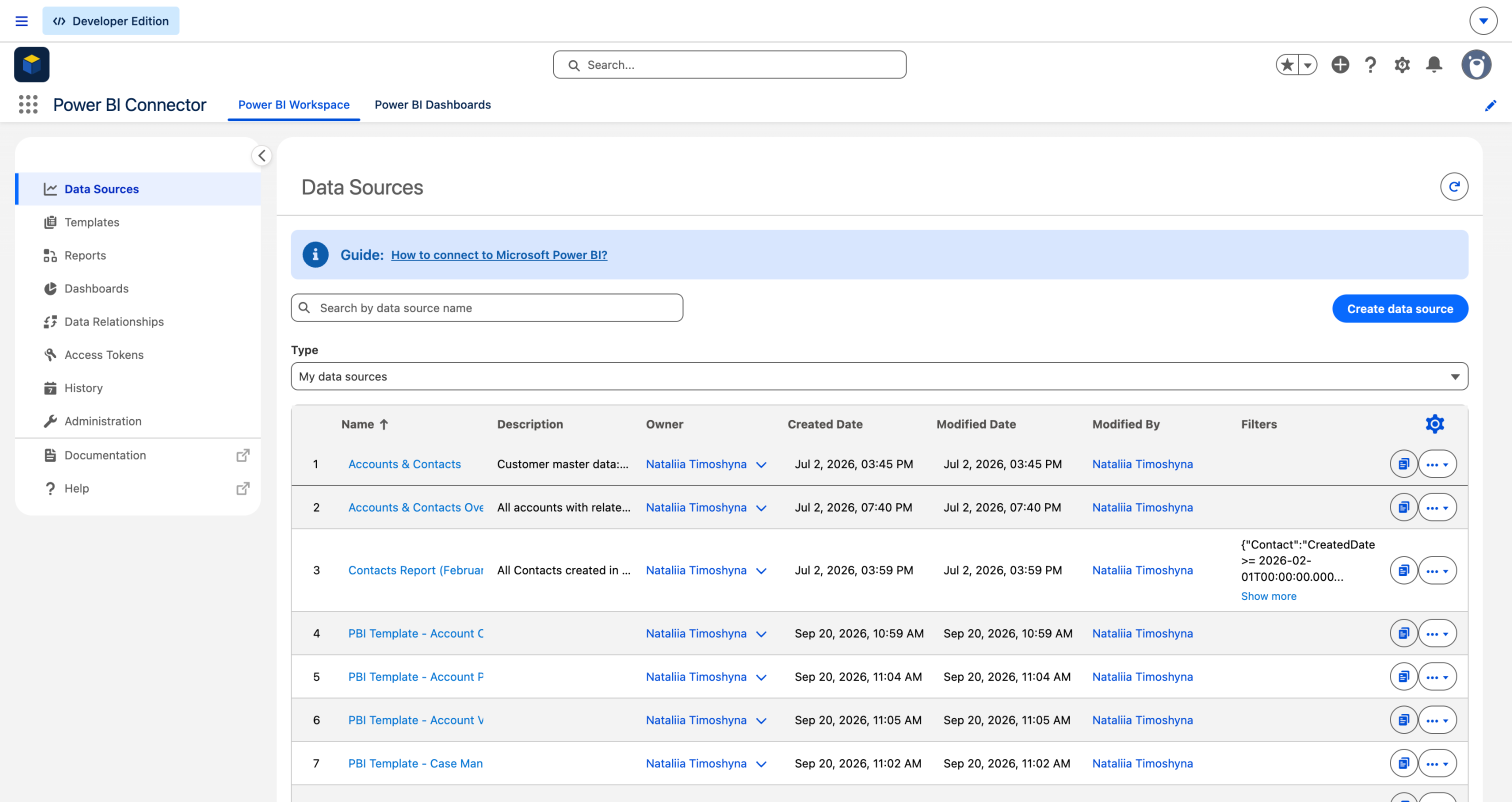Viewport: 1512px width, 802px height.
Task: Open table column settings gear
Action: (1434, 424)
